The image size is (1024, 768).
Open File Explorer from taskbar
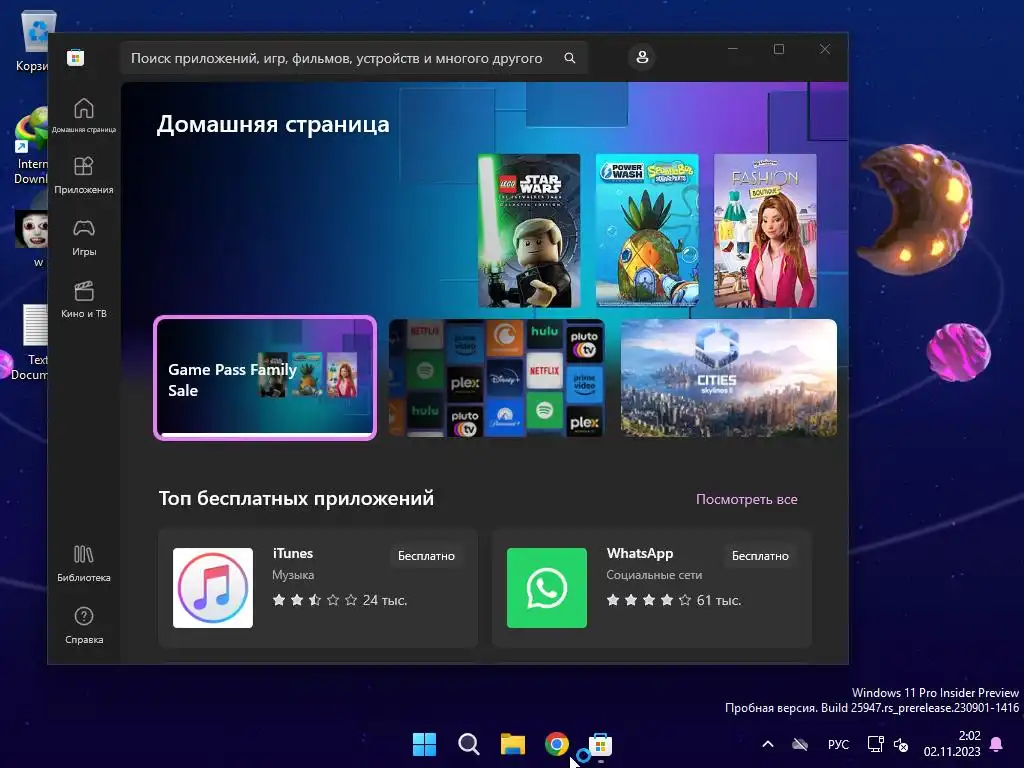point(513,744)
